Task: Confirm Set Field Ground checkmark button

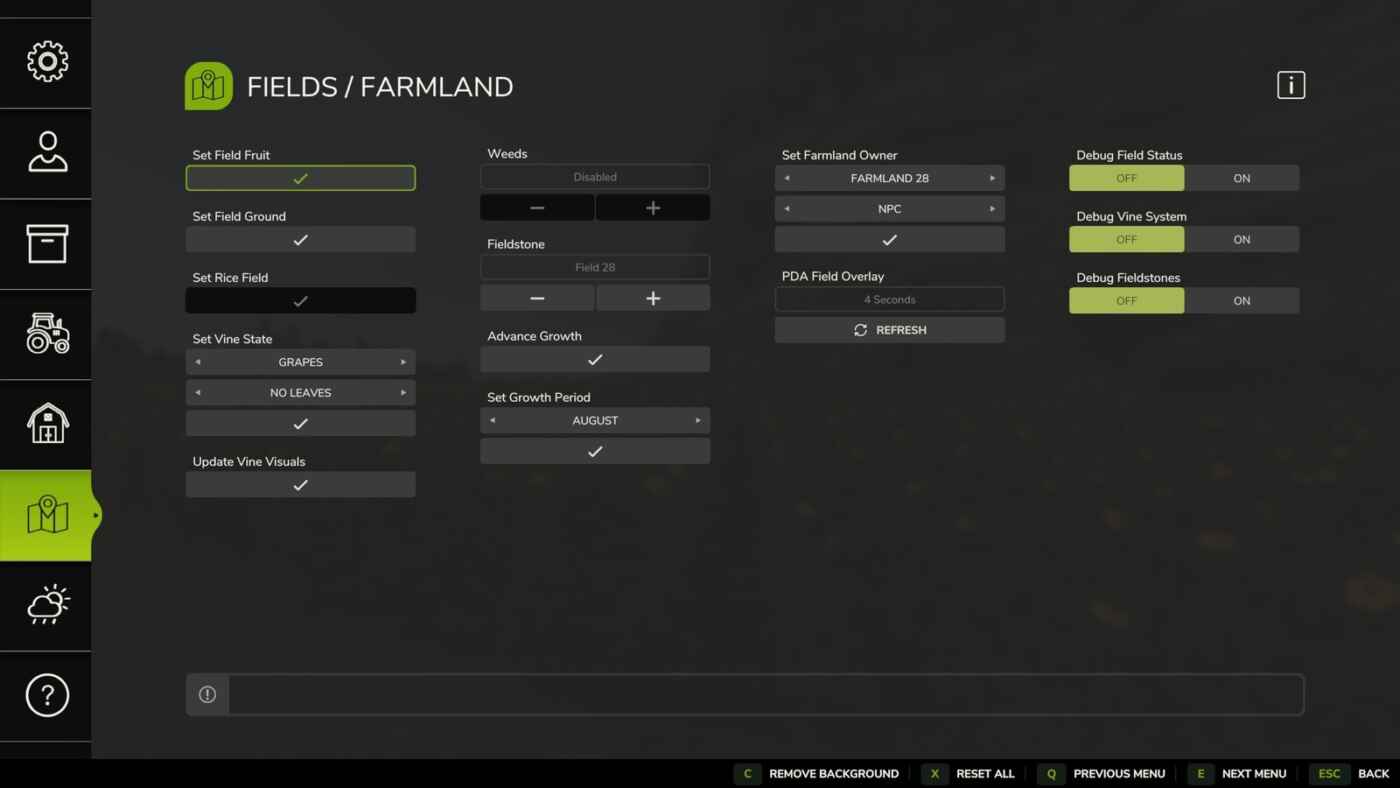Action: (x=300, y=240)
